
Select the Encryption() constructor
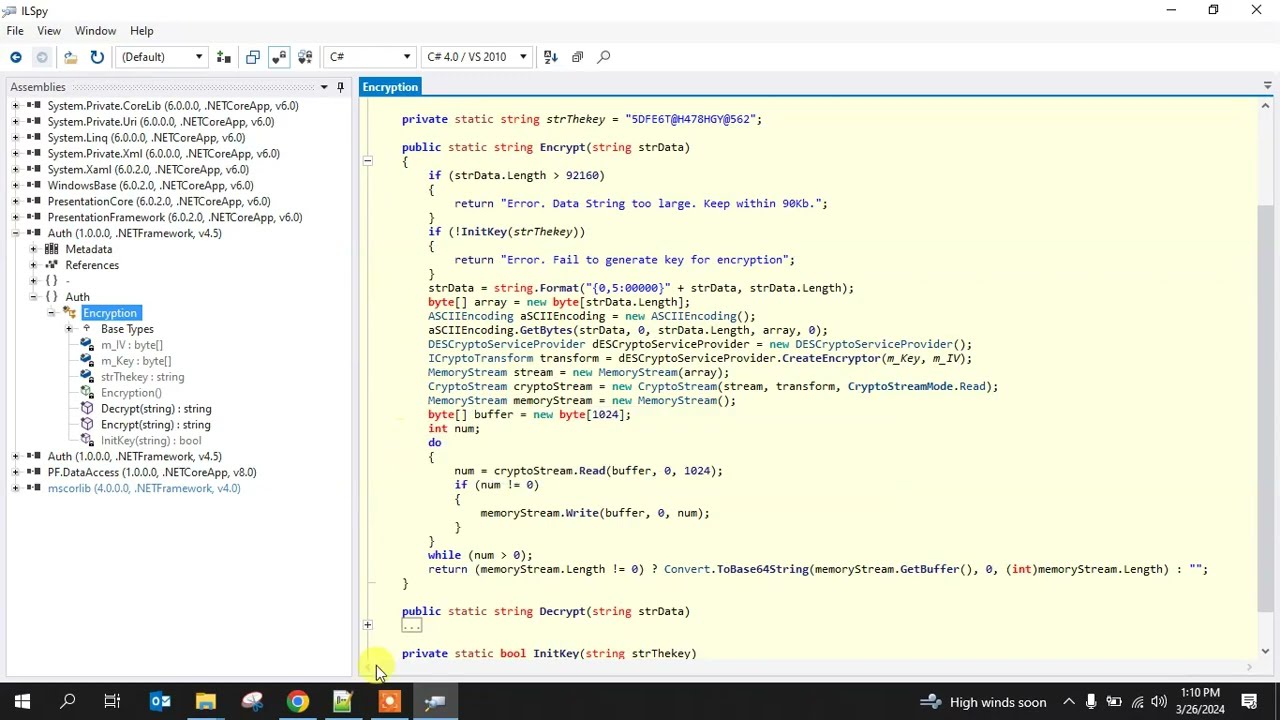coord(131,393)
